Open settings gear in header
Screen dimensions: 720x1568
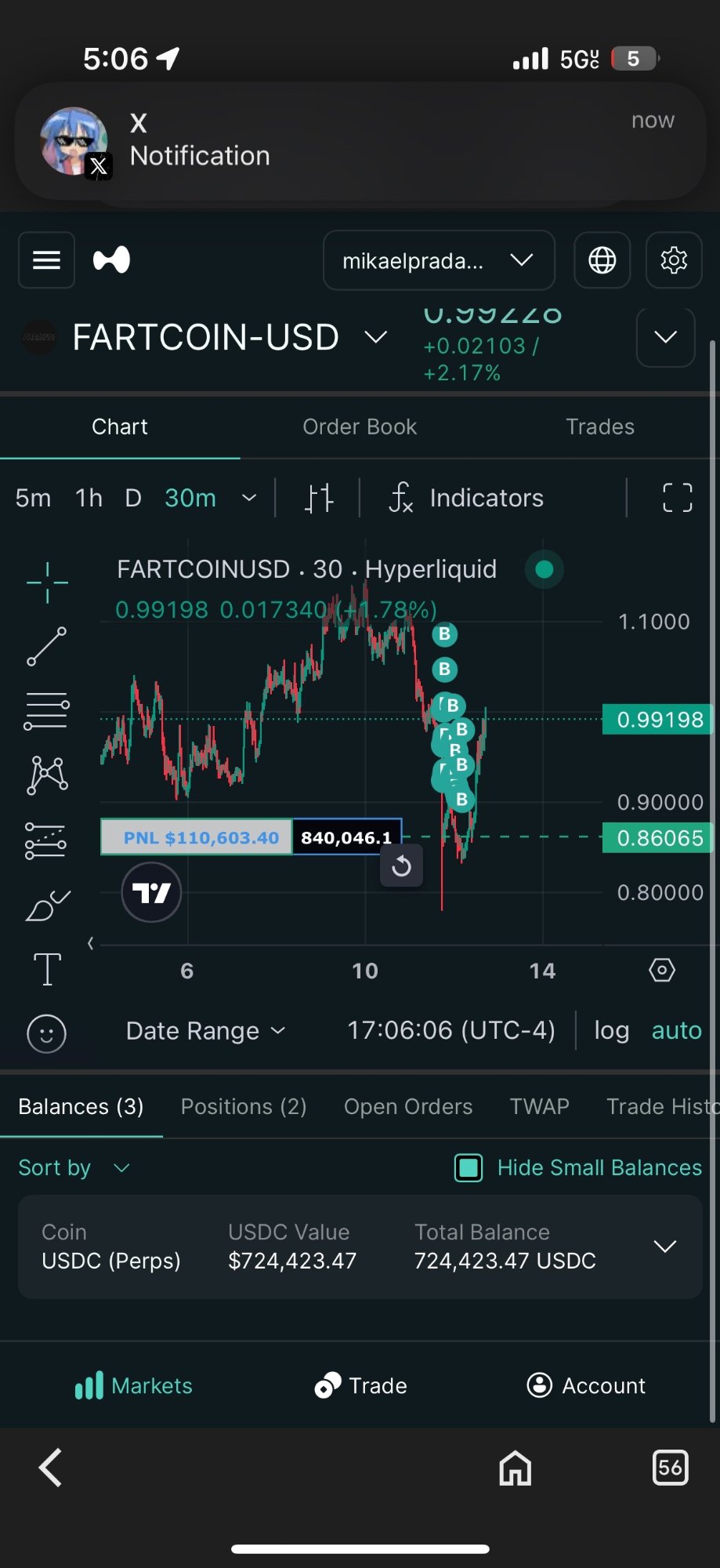click(673, 260)
